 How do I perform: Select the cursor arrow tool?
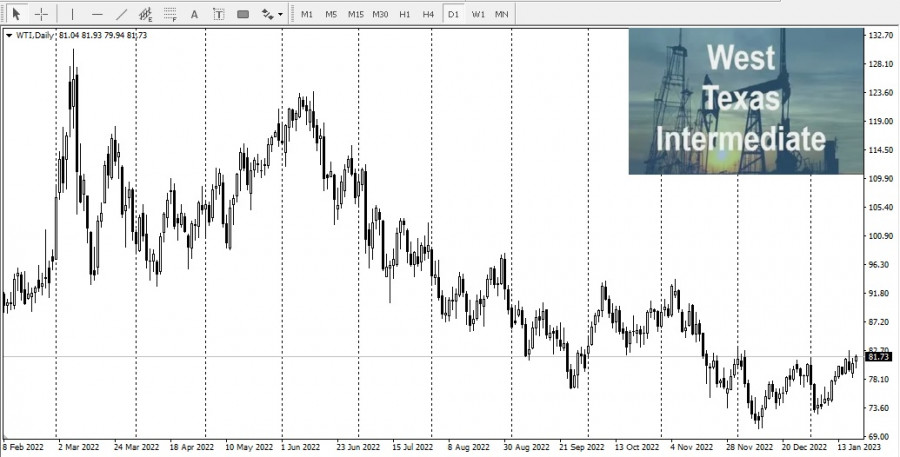click(x=16, y=14)
